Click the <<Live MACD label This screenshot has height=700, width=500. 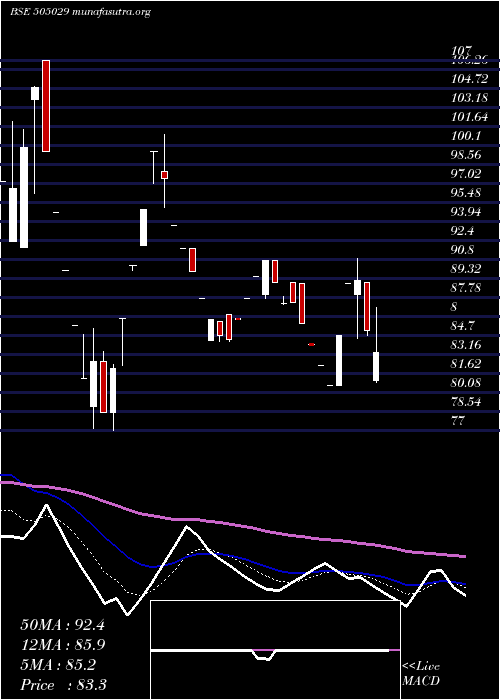coord(421,674)
